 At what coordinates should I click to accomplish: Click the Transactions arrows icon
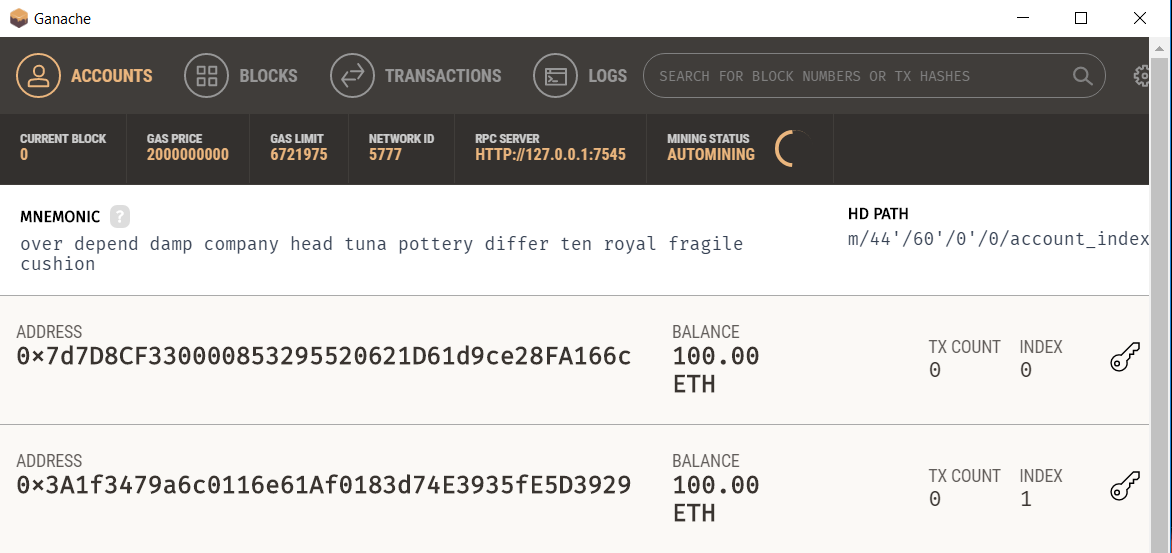(353, 76)
